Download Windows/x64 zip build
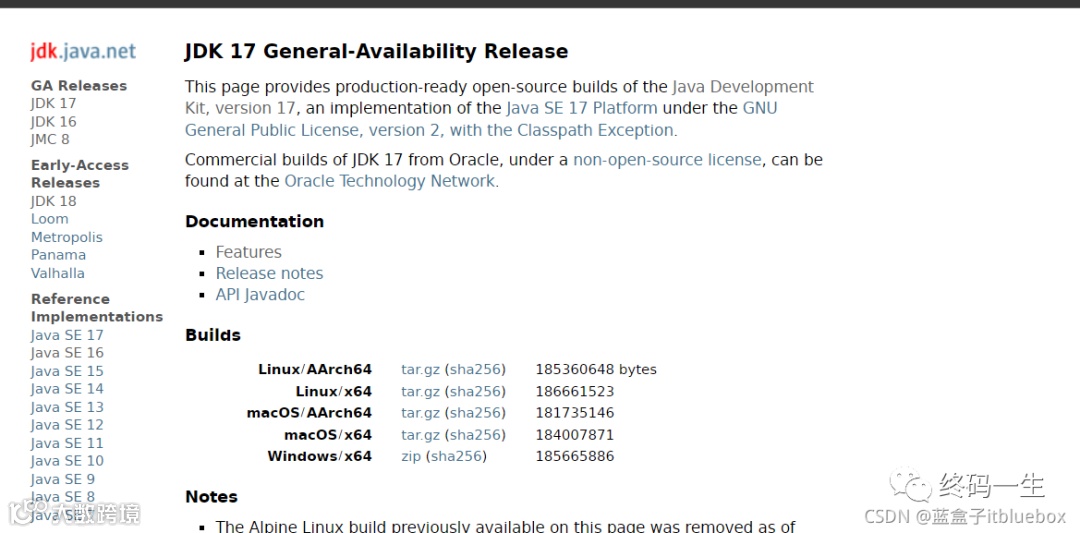Viewport: 1080px width, 533px height. (x=411, y=456)
